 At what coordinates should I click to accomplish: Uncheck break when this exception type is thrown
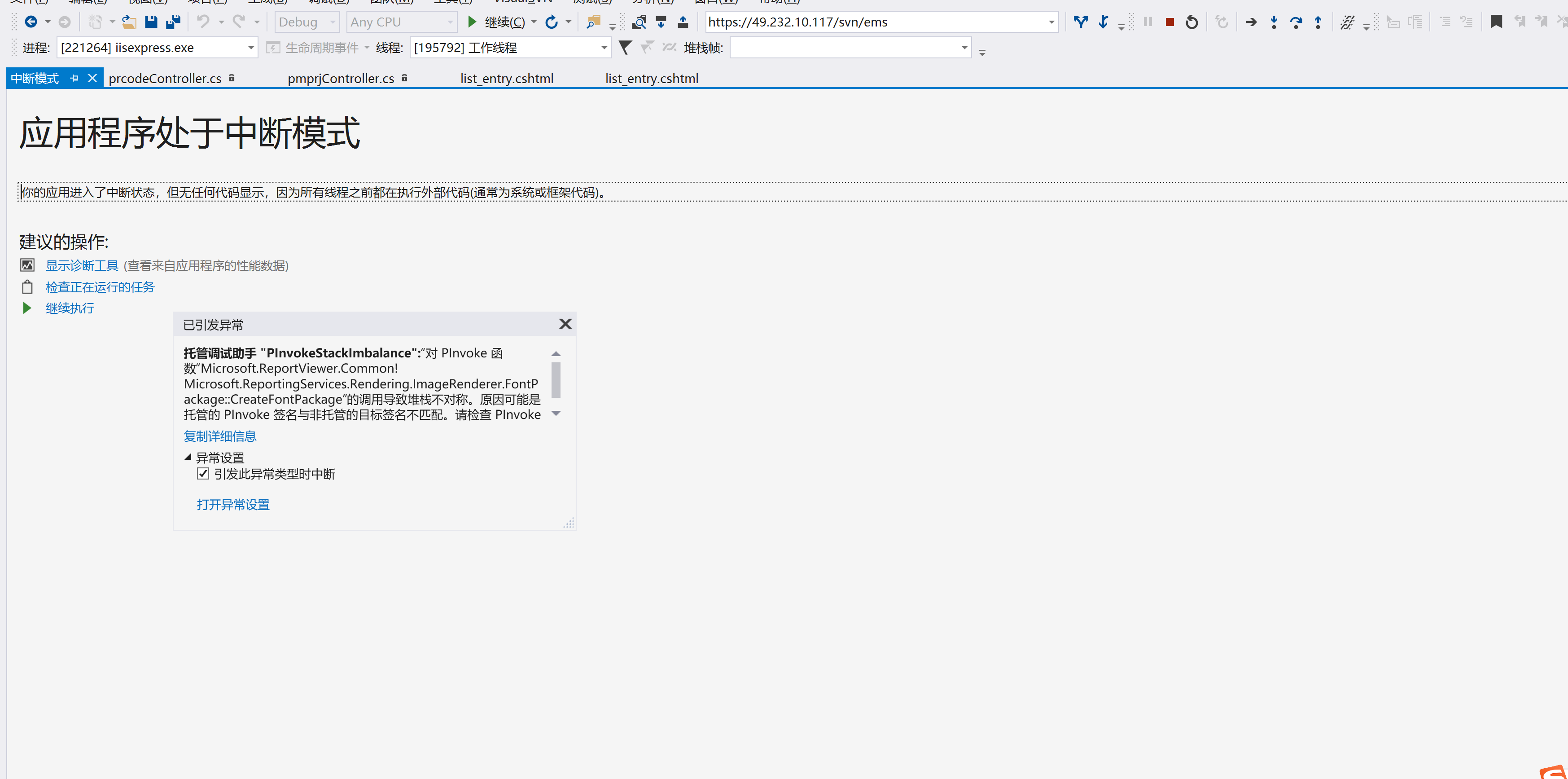pos(203,474)
